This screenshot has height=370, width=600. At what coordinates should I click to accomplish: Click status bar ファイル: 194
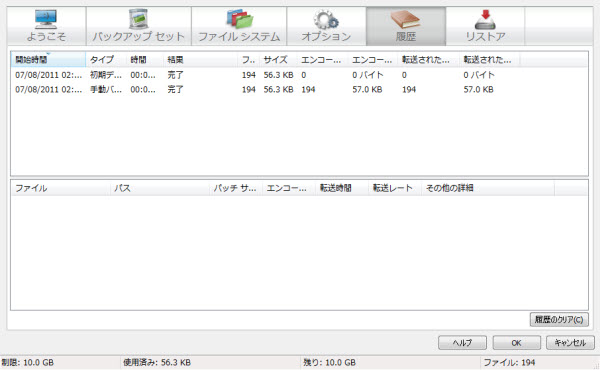[509, 362]
